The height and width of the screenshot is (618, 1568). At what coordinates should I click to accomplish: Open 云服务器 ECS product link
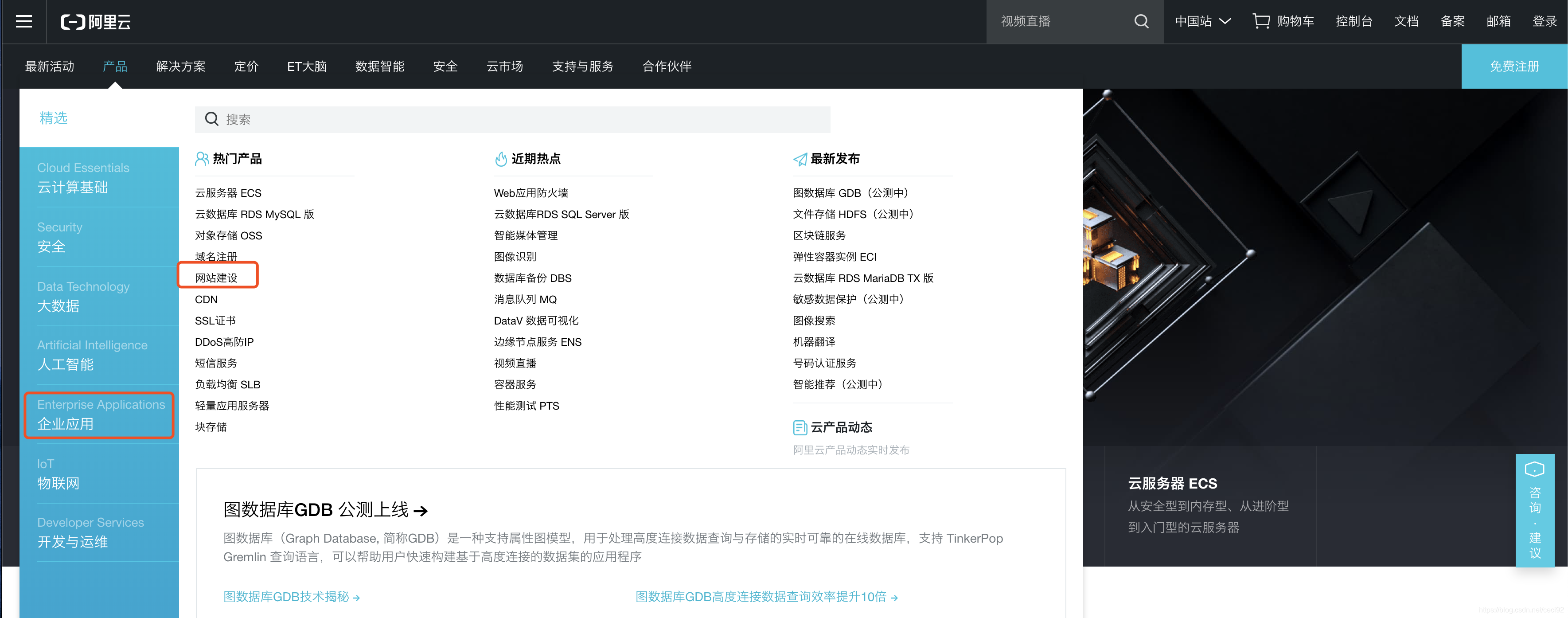coord(228,193)
